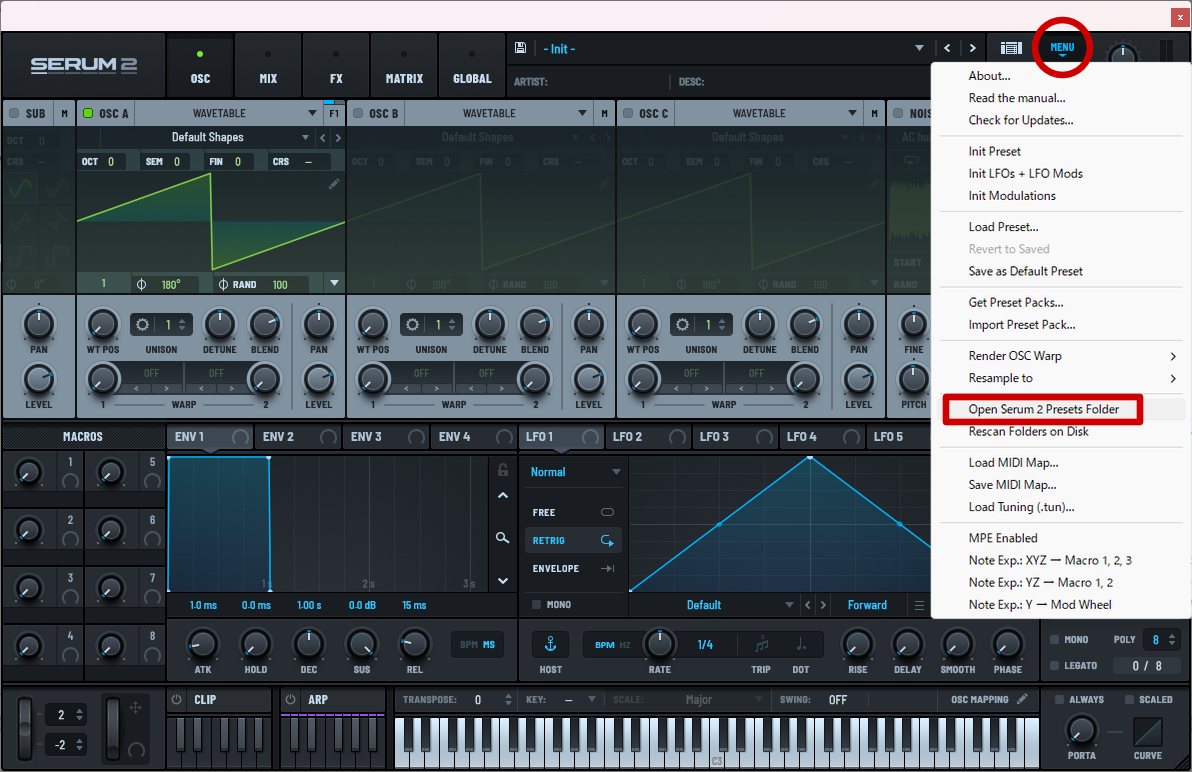Go to the next preset arrow
This screenshot has height=772, width=1192.
point(972,48)
